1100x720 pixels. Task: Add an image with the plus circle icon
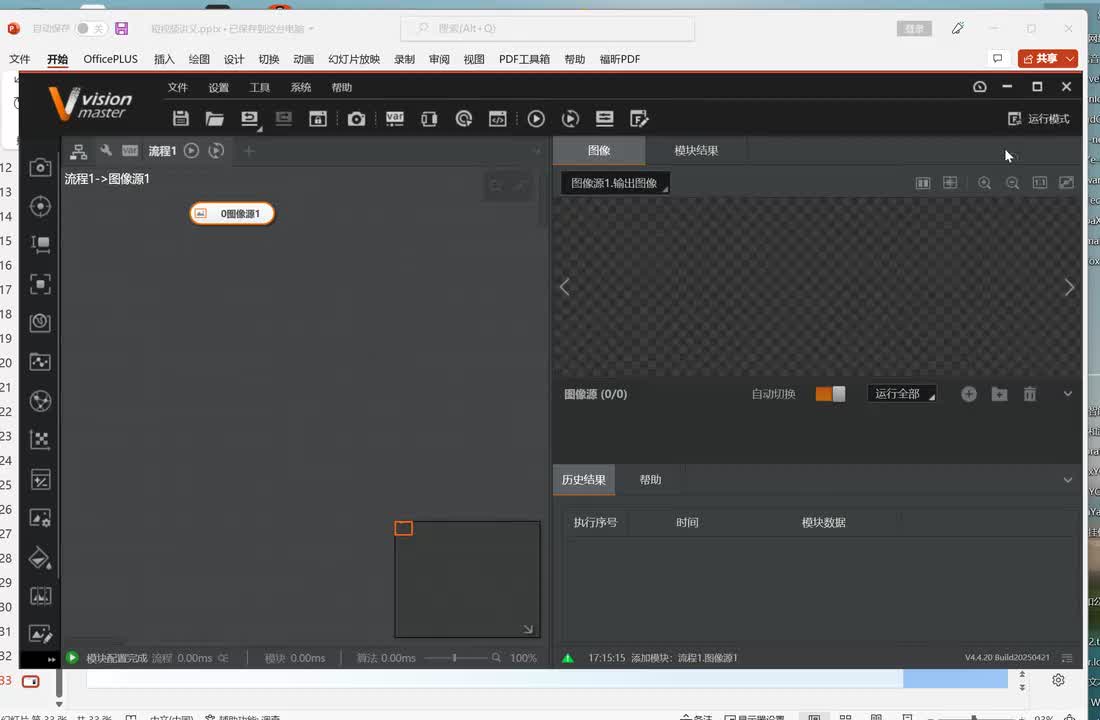(969, 394)
